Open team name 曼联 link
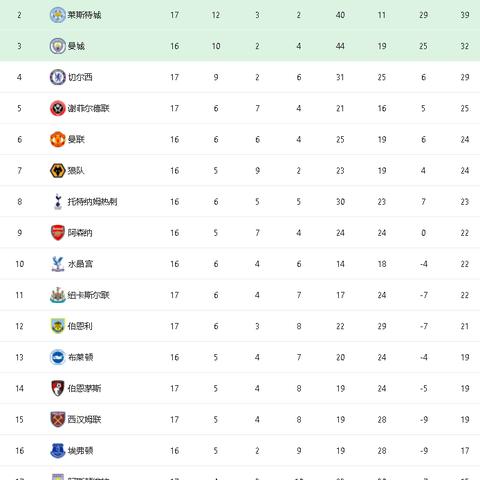 pos(76,139)
